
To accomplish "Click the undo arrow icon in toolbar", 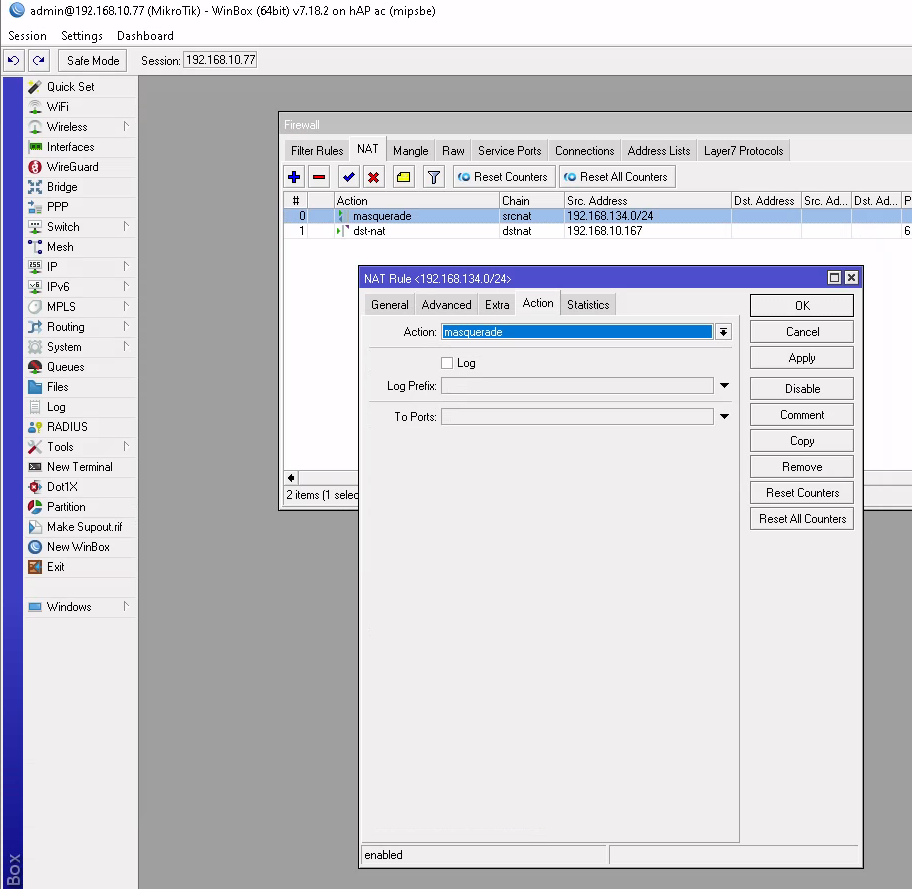I will click(x=14, y=60).
